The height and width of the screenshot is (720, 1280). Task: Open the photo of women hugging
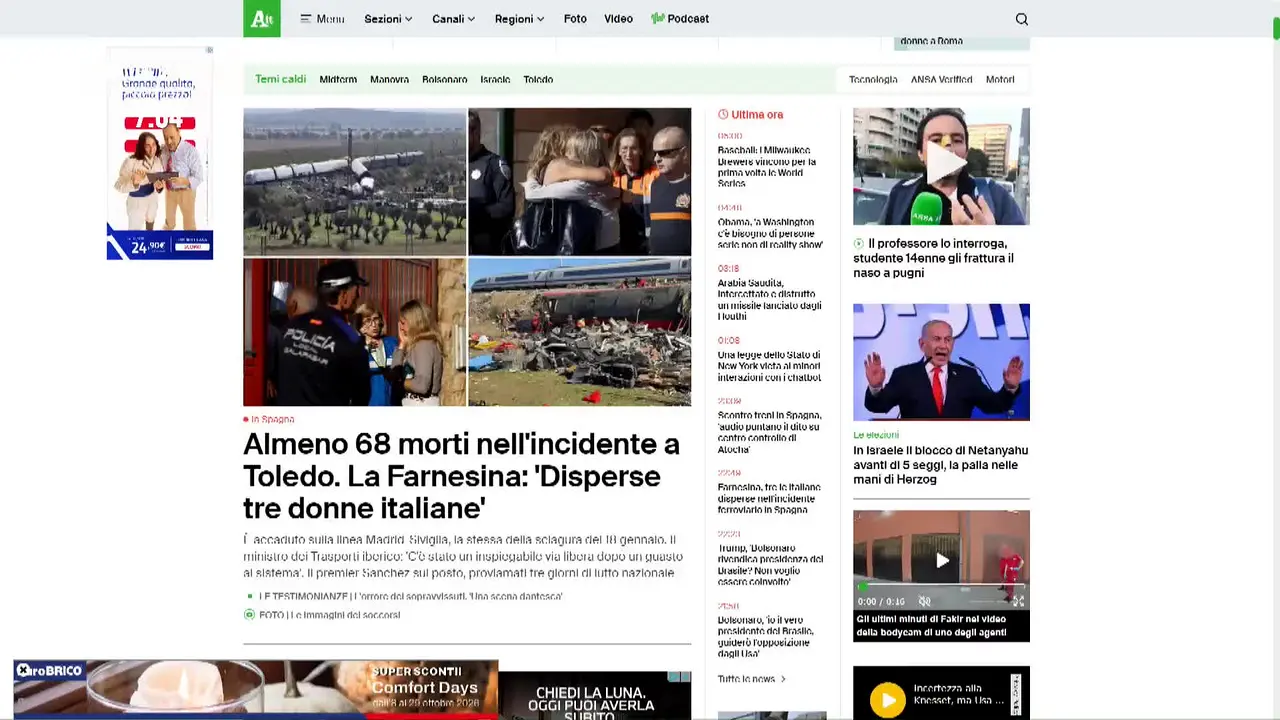click(580, 181)
